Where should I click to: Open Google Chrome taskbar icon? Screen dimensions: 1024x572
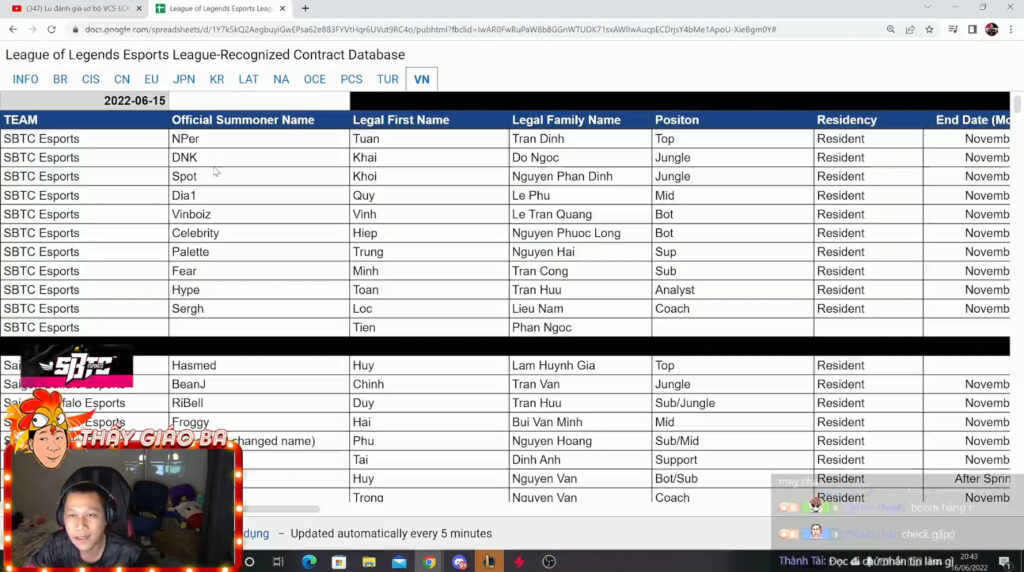pos(429,562)
